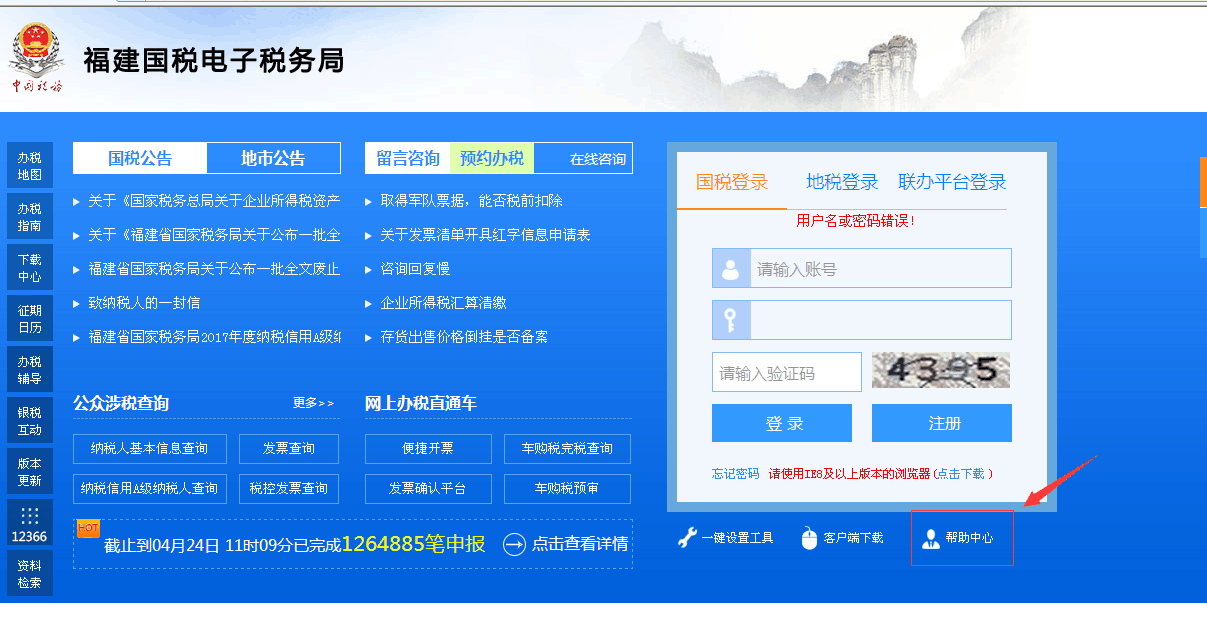Click the arrow circle icon beside 点击查看详情
This screenshot has height=623, width=1207.
pos(514,544)
